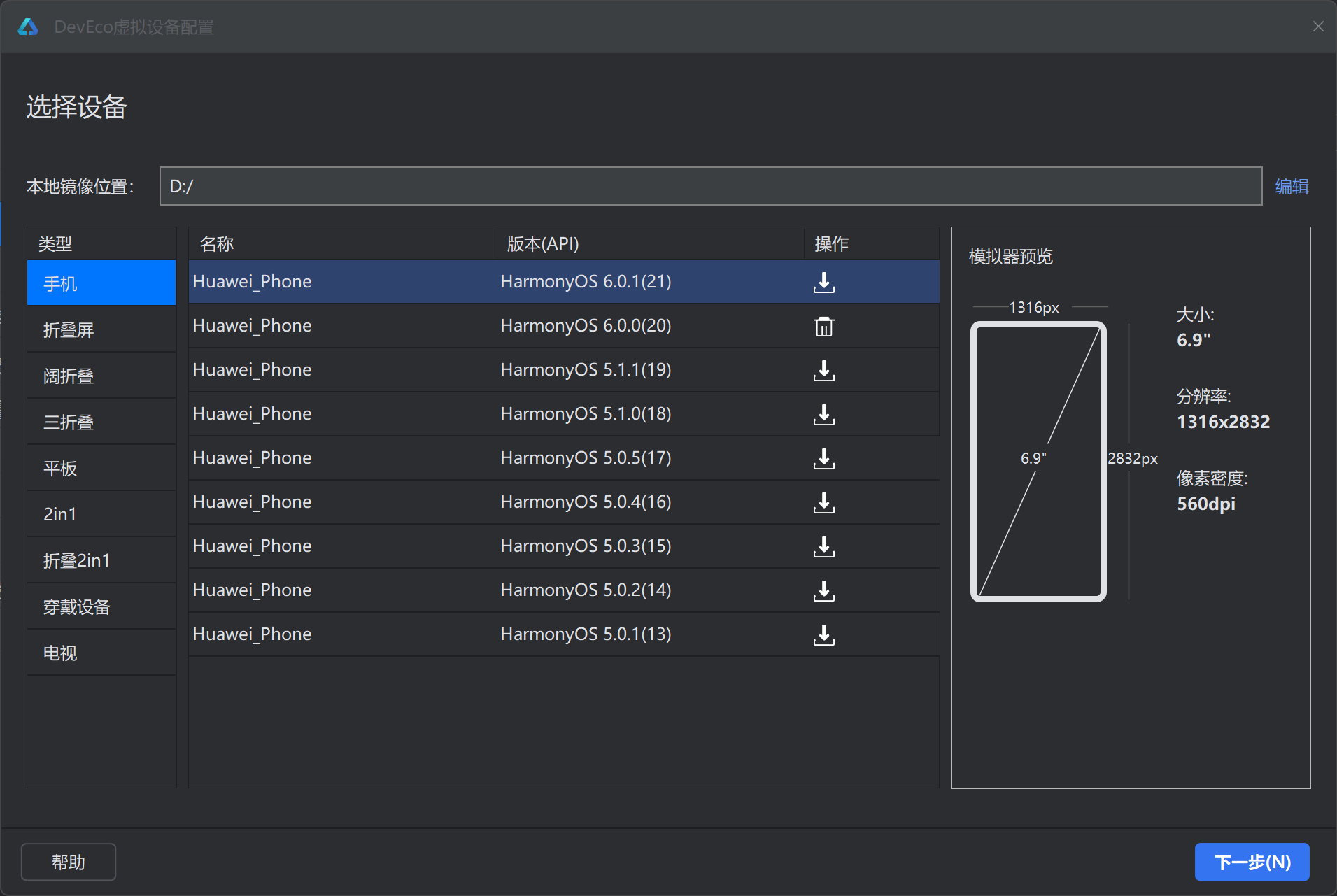Select the 阔折叠 device type
Image resolution: width=1337 pixels, height=896 pixels.
(101, 376)
